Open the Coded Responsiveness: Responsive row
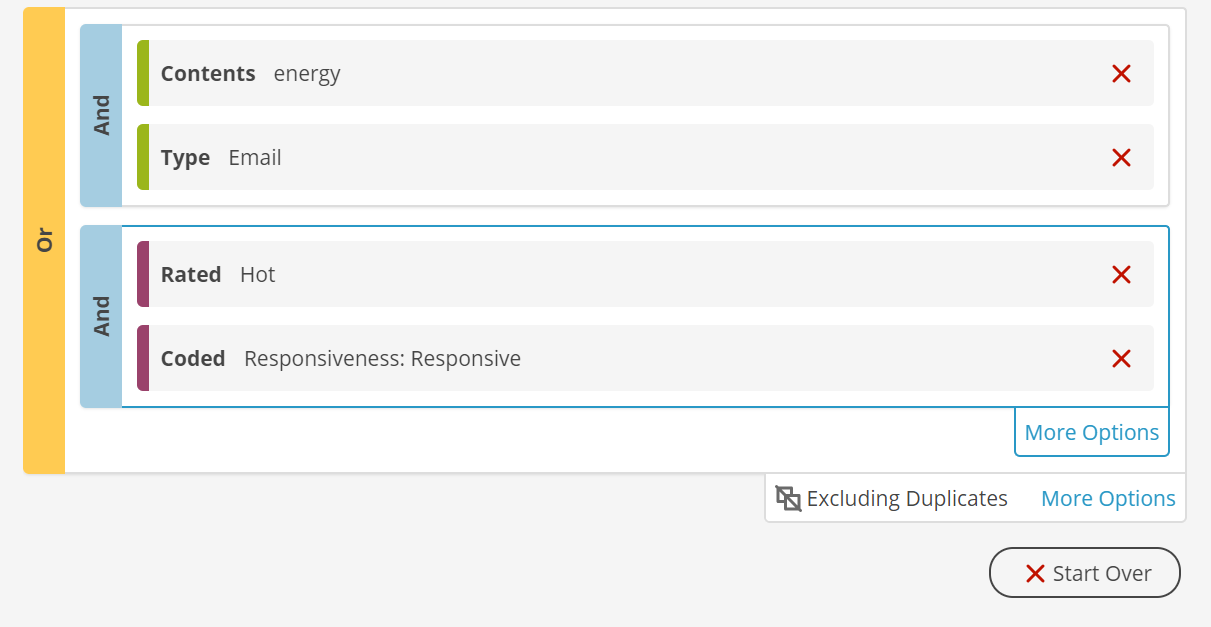The image size is (1211, 627). click(645, 358)
